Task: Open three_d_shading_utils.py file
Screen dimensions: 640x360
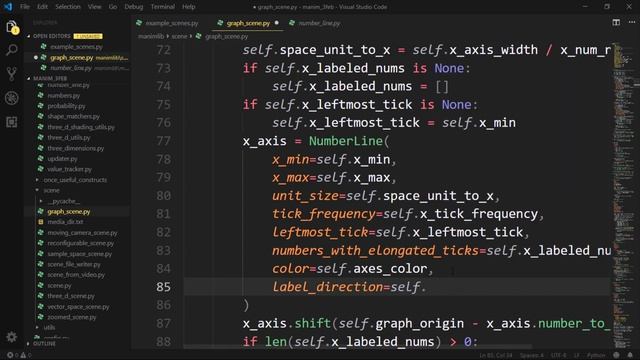Action: tap(81, 127)
